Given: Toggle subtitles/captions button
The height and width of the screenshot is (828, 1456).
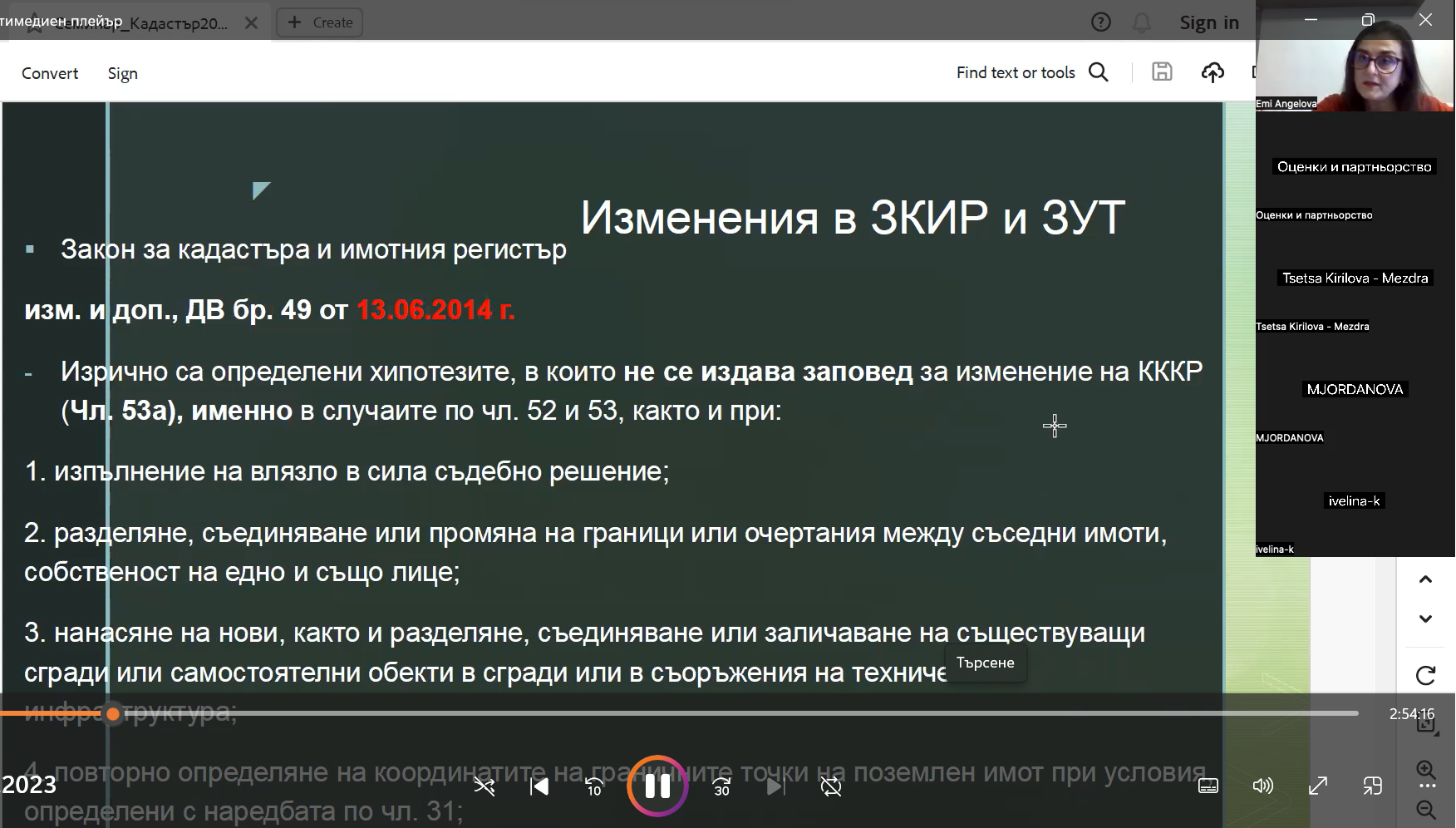Looking at the screenshot, I should point(1208,786).
